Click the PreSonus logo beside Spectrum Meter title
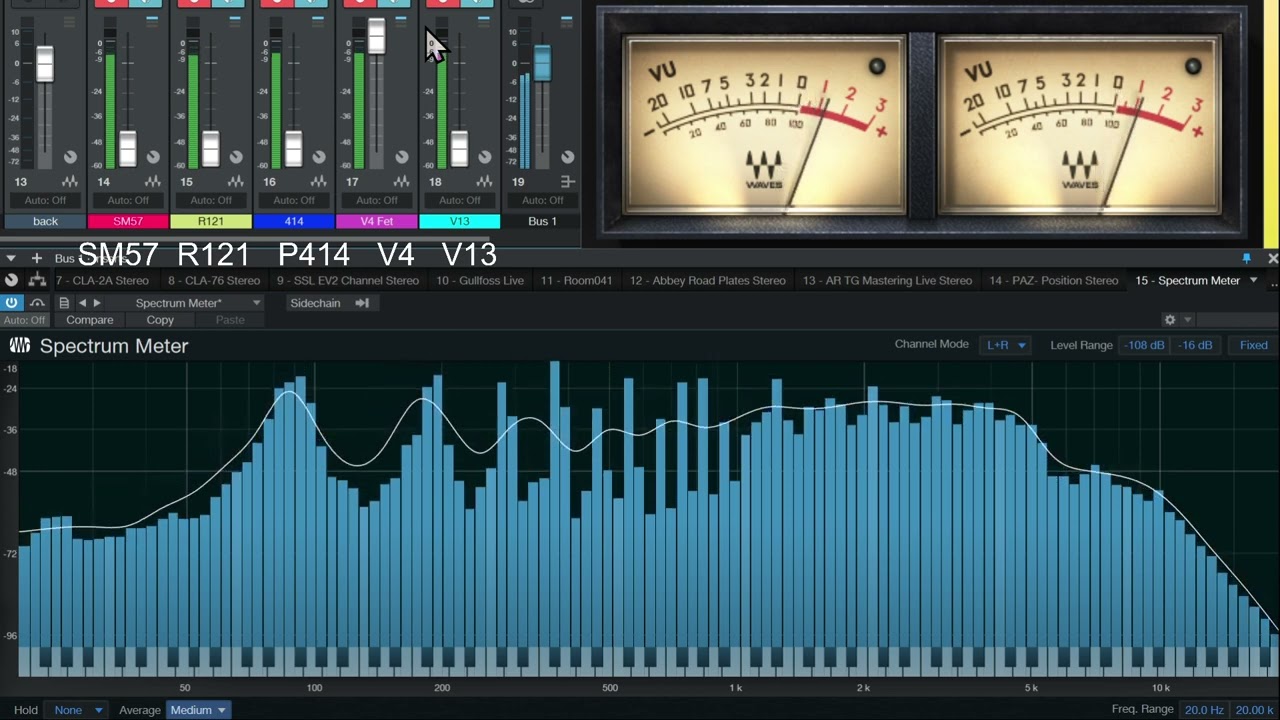The width and height of the screenshot is (1280, 720). point(20,345)
